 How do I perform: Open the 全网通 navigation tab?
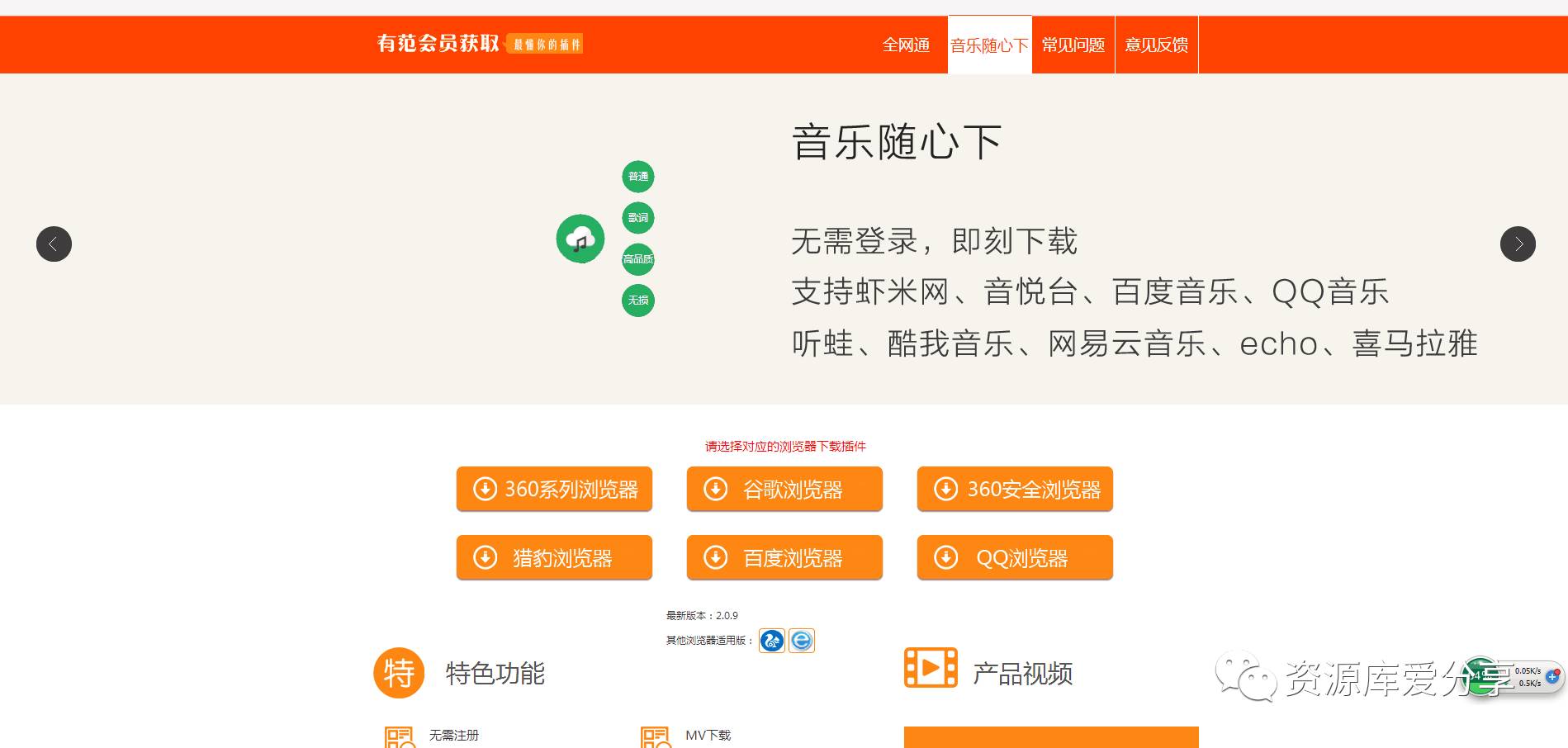[x=906, y=45]
